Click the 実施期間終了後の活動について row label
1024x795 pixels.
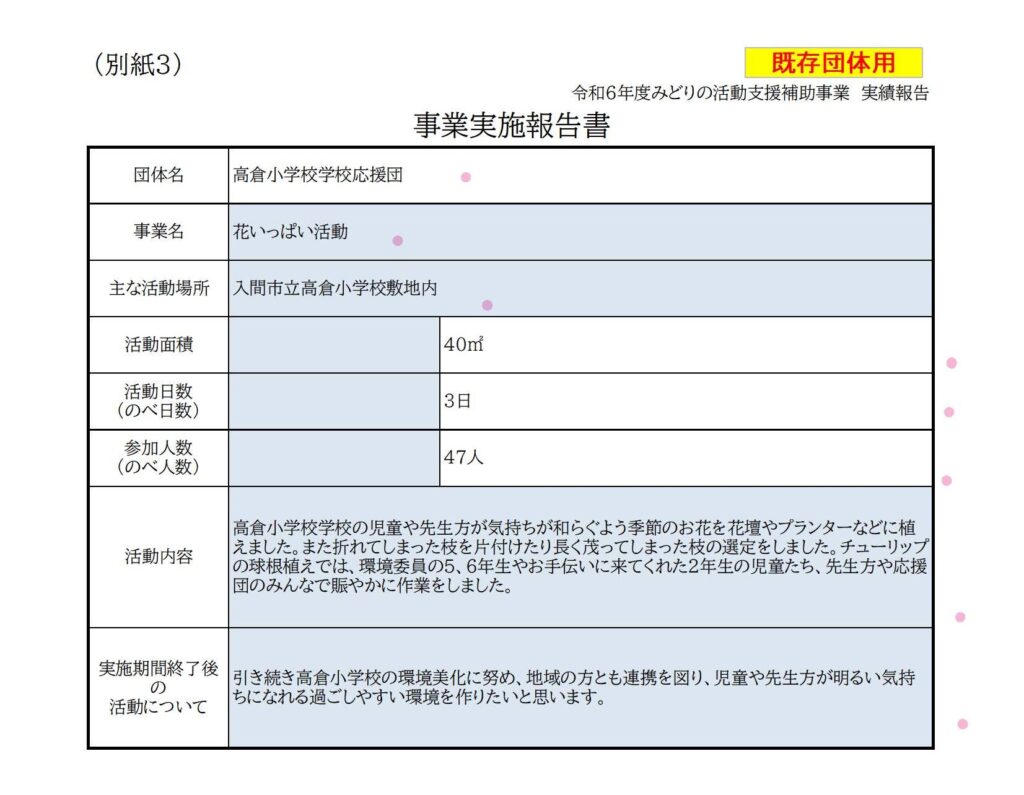point(159,688)
